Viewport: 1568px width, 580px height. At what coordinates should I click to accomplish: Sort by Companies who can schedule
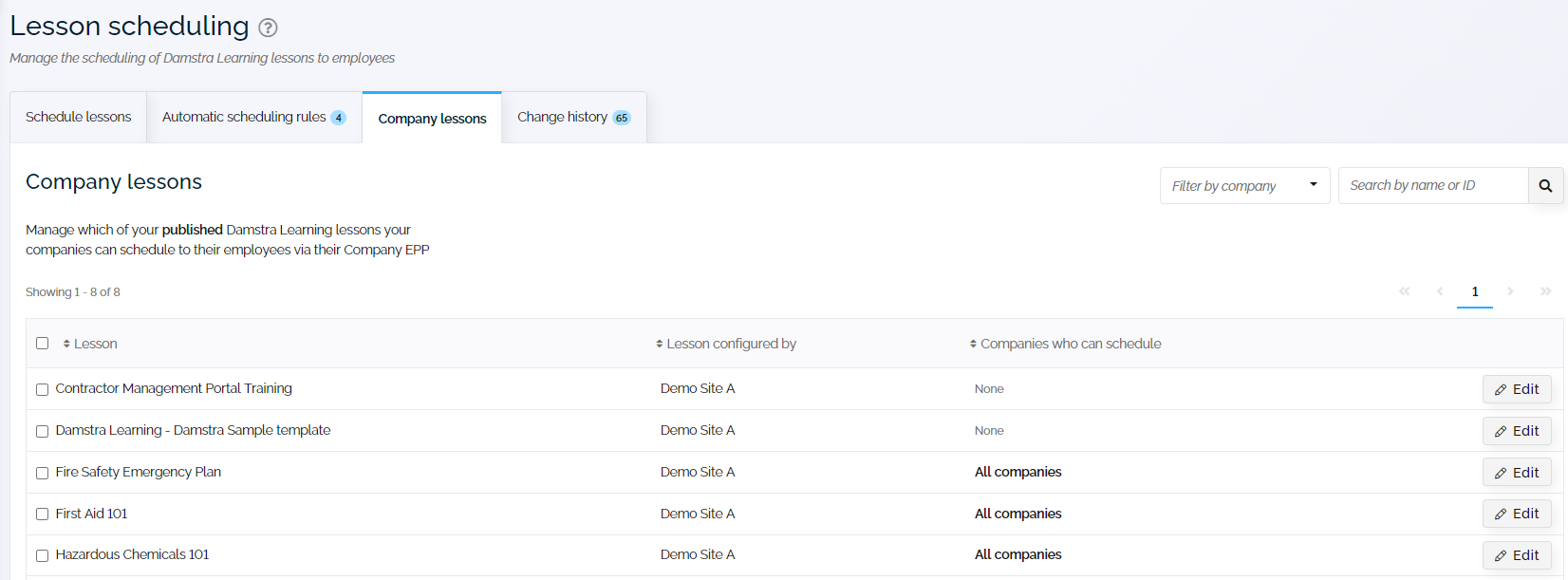pyautogui.click(x=1065, y=344)
